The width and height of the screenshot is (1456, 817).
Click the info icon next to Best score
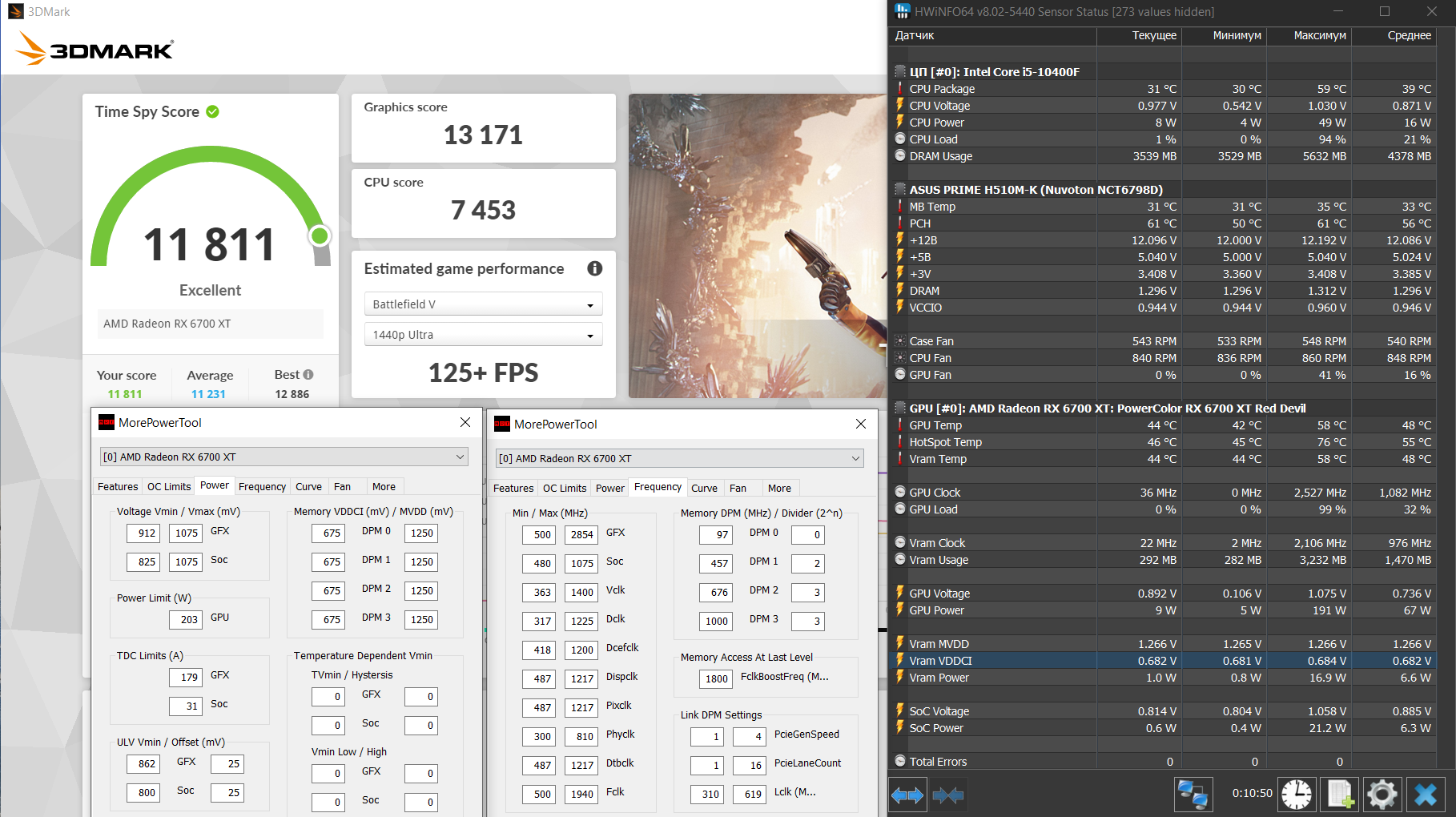point(308,374)
